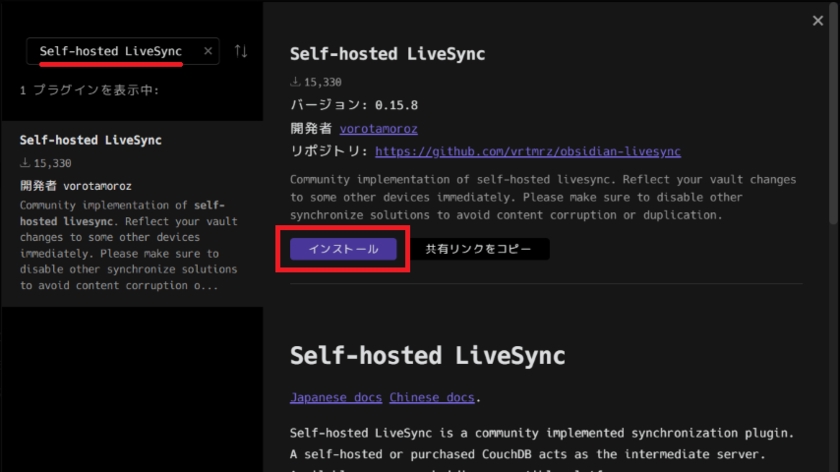
Task: Open the Japanese docs link
Action: [x=336, y=398]
